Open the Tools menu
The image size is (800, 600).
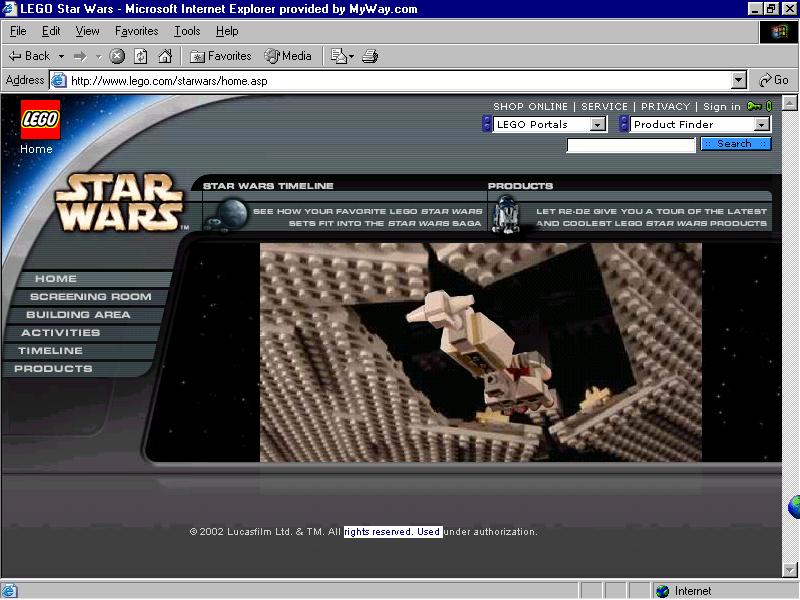187,31
